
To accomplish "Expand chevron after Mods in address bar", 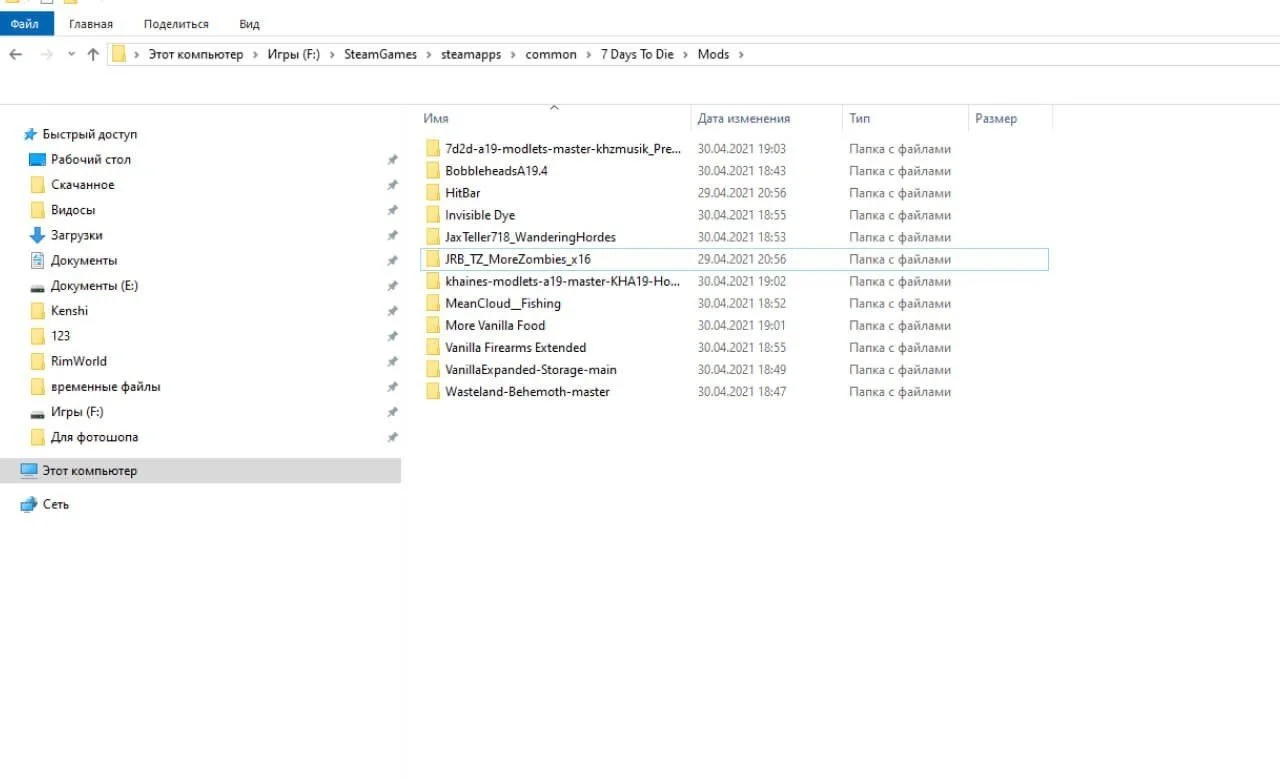I will coord(741,54).
